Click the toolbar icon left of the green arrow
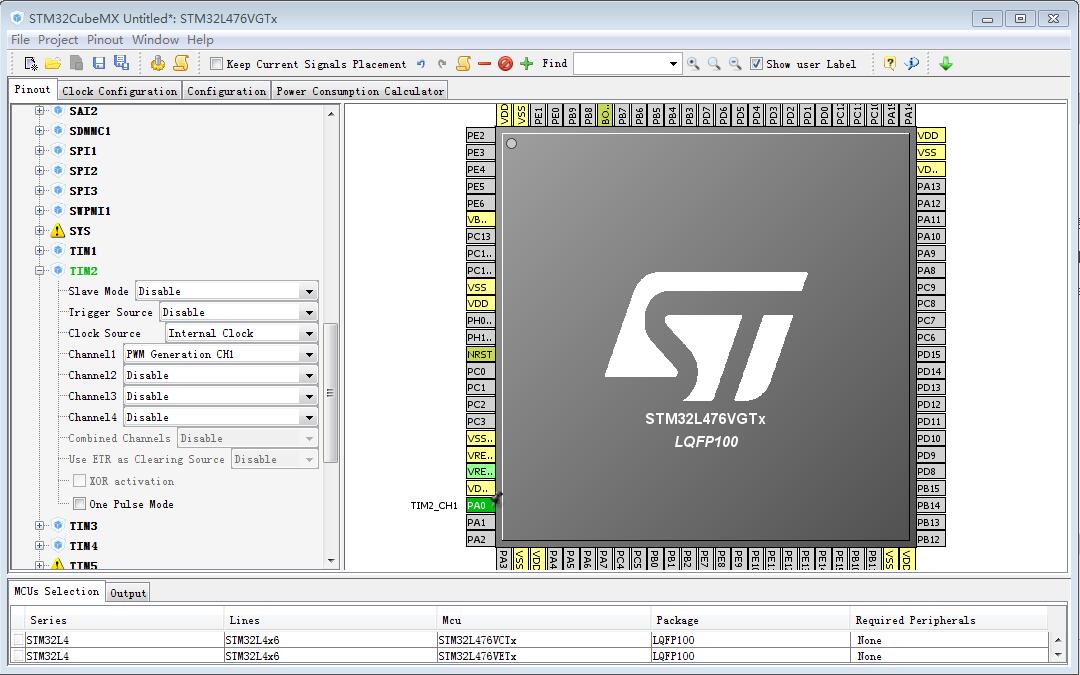The height and width of the screenshot is (675, 1080). (x=912, y=64)
